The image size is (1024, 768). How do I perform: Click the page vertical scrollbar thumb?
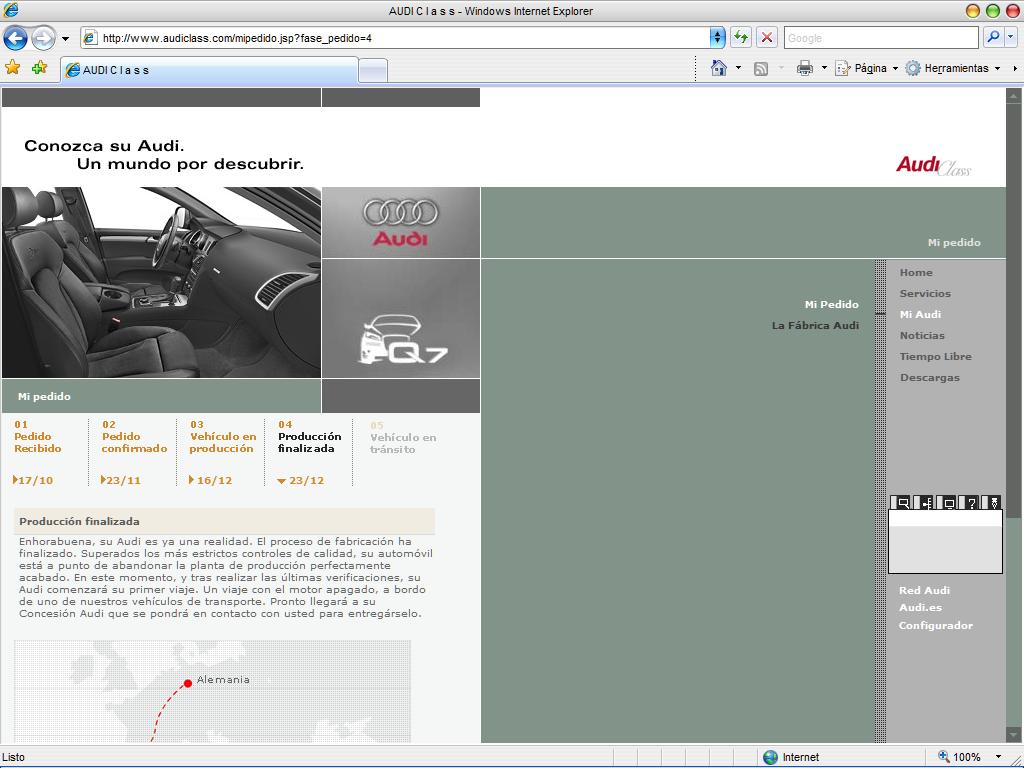pos(1013,311)
